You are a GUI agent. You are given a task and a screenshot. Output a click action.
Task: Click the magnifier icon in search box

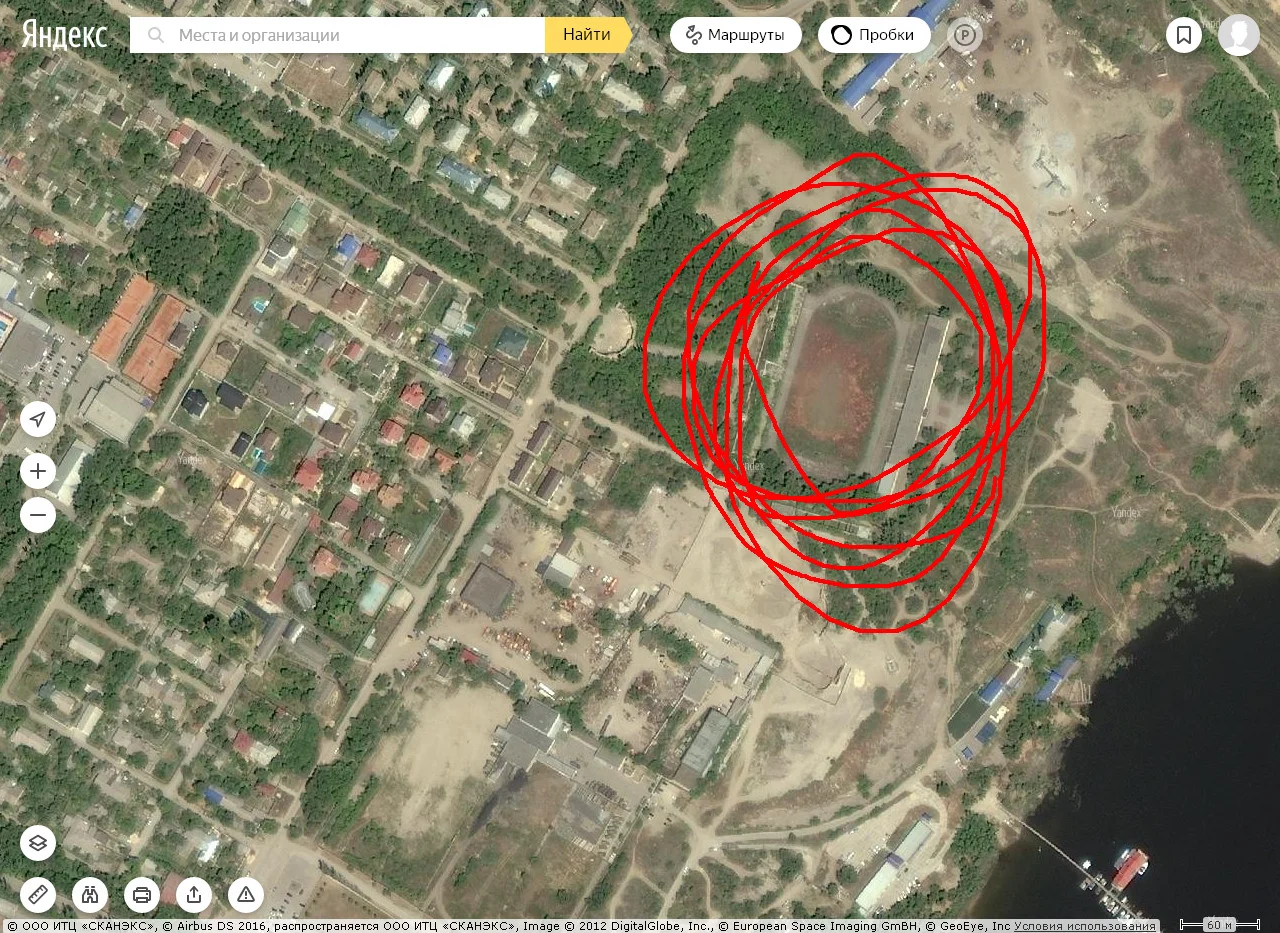coord(156,35)
